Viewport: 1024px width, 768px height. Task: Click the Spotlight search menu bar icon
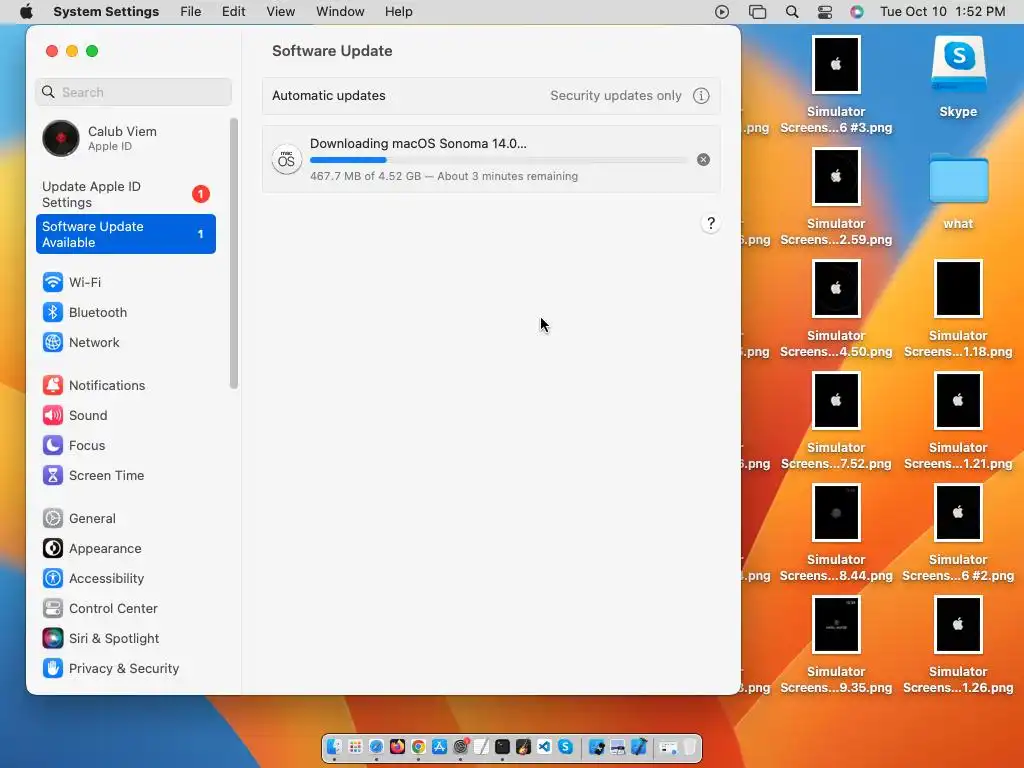(x=792, y=12)
